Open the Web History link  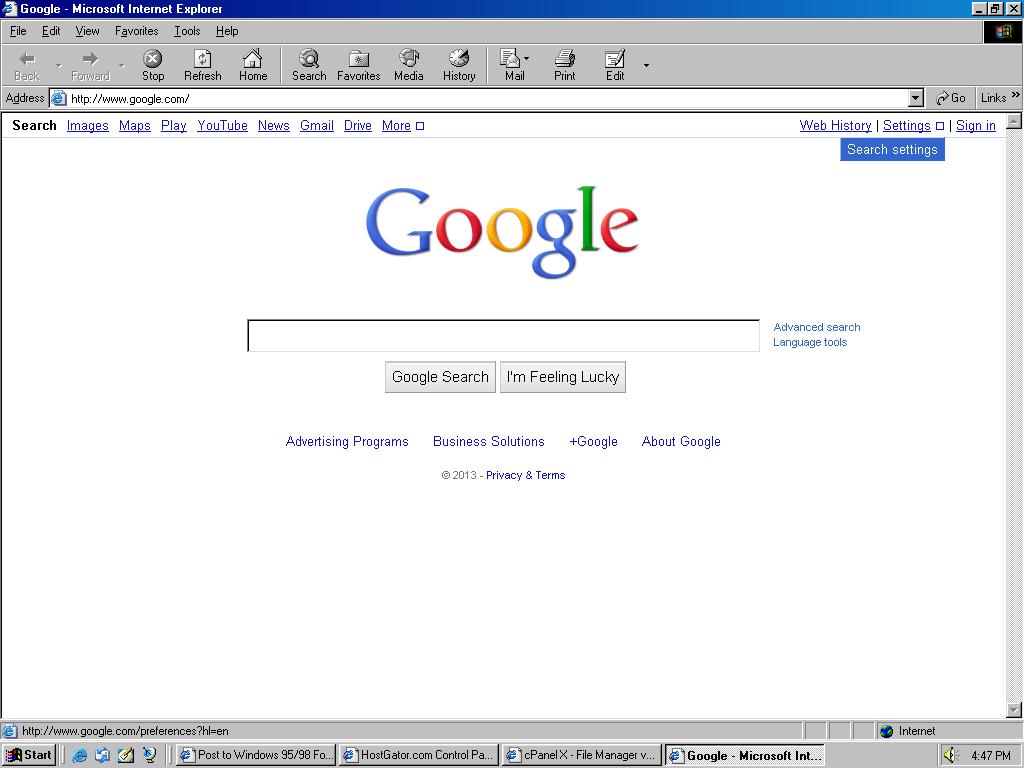pos(835,125)
